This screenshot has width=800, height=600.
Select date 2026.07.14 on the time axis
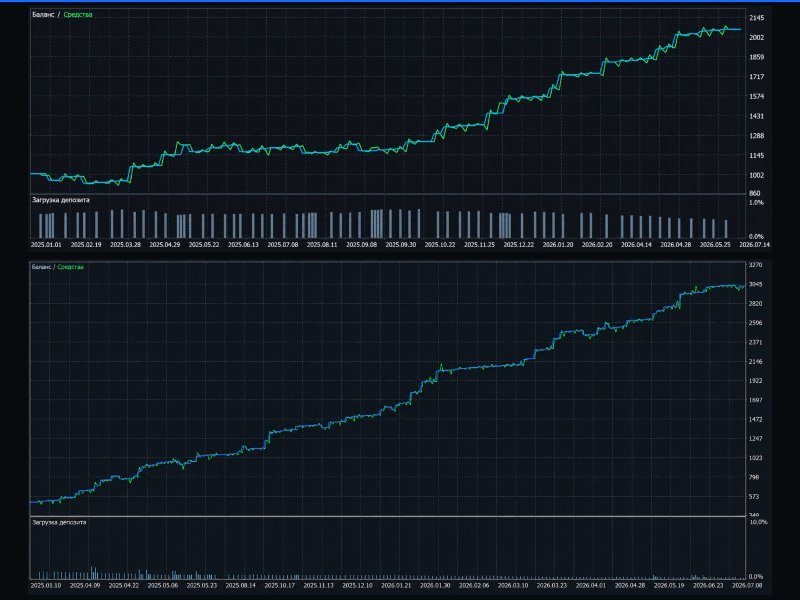click(x=755, y=245)
